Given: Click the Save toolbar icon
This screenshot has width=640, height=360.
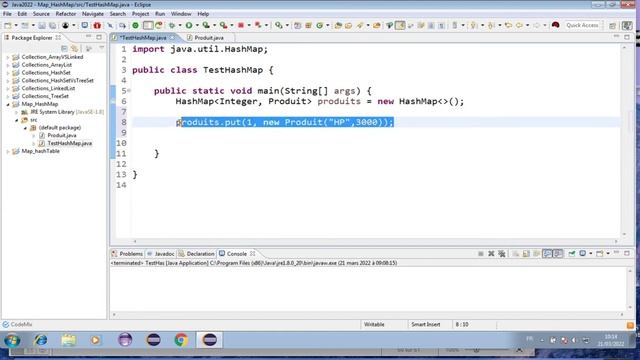Looking at the screenshot, I should click(x=42, y=25).
